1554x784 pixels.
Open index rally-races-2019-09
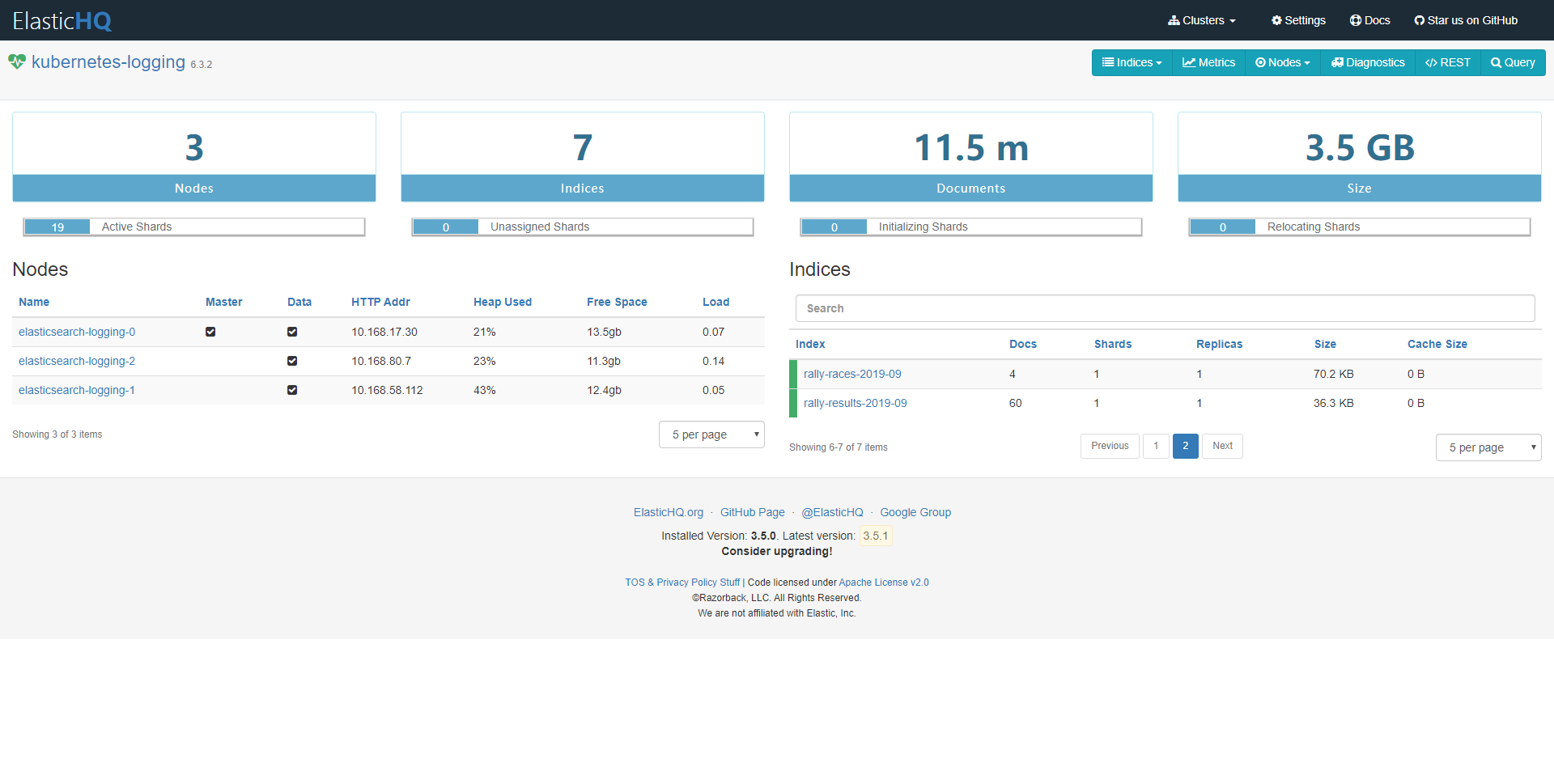point(852,374)
